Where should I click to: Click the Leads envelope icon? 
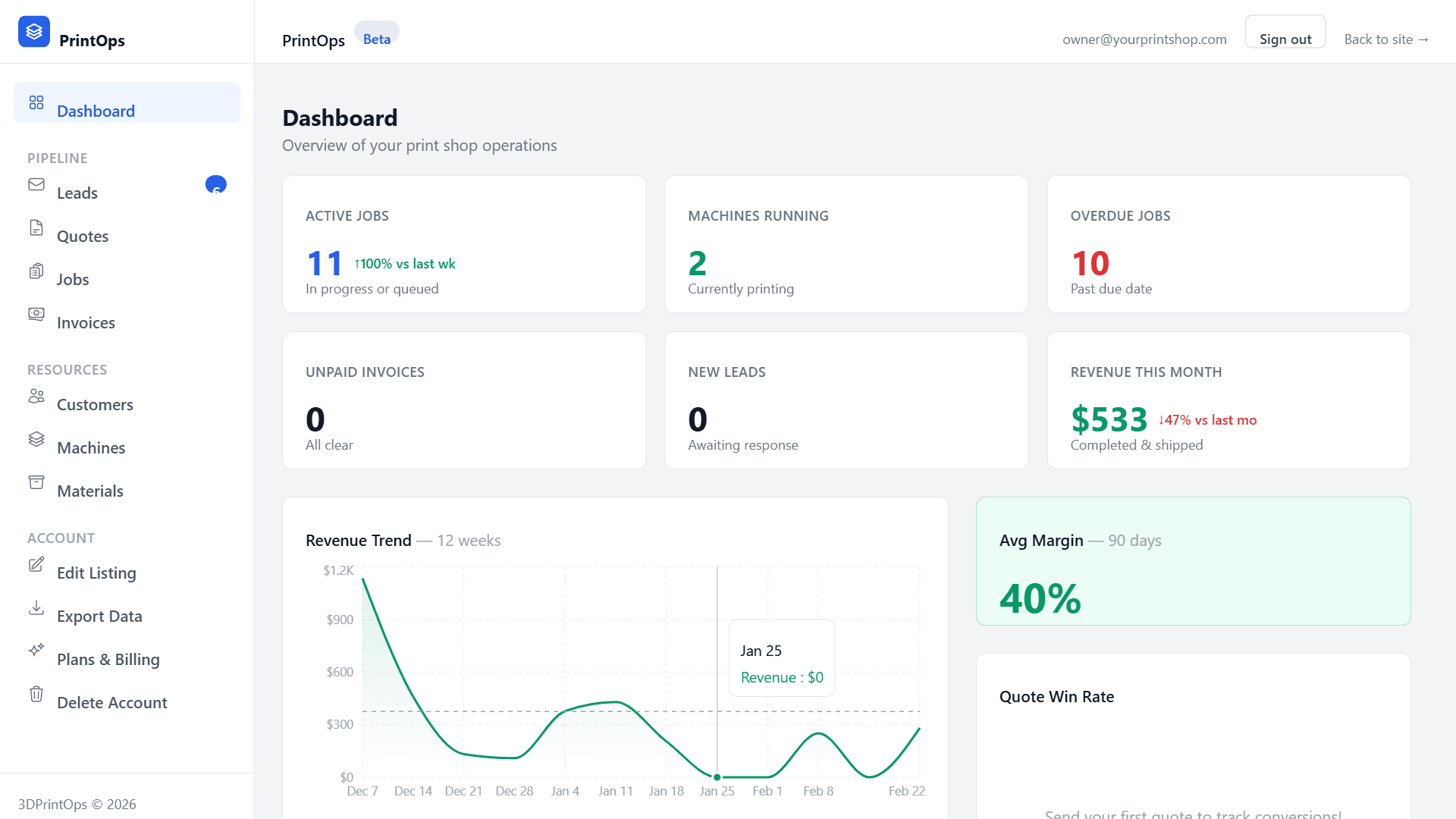[36, 184]
